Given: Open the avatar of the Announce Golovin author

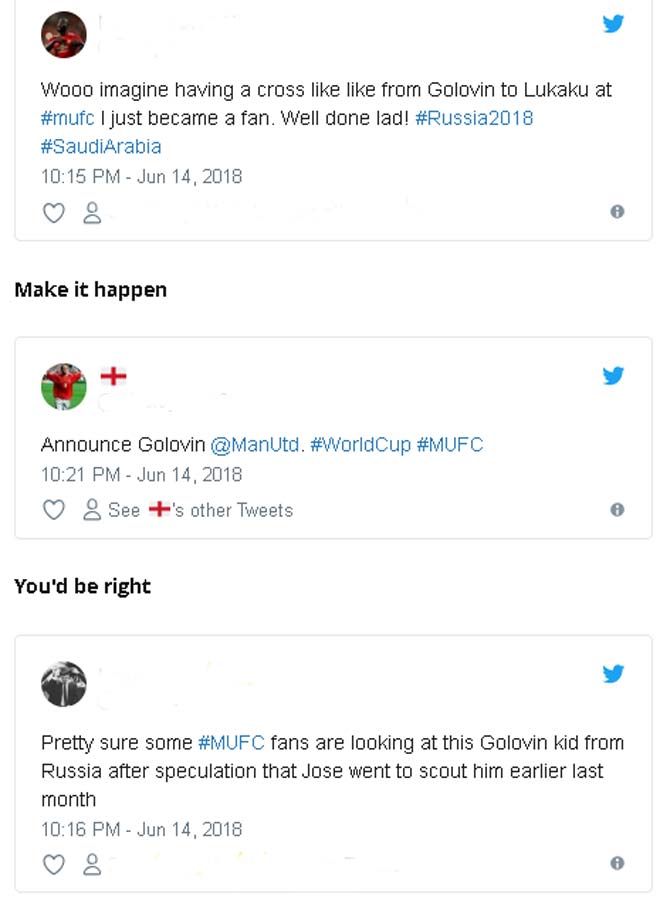Looking at the screenshot, I should tap(63, 386).
